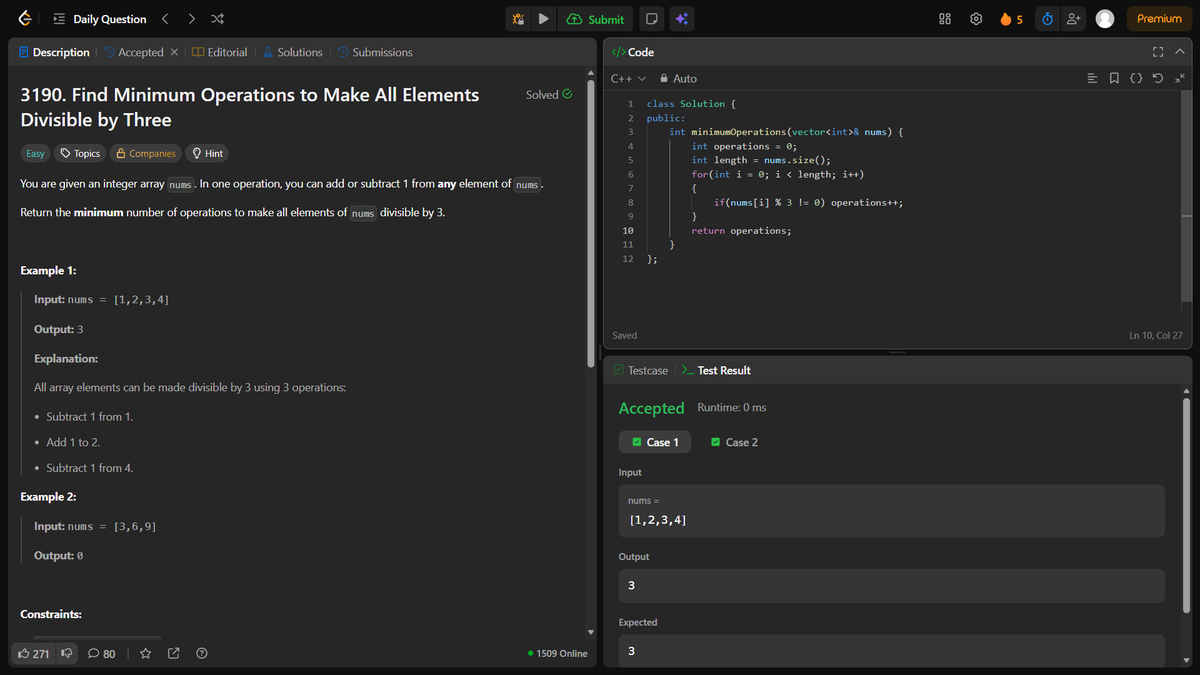Favorite the problem with star icon
The width and height of the screenshot is (1200, 675).
click(146, 654)
